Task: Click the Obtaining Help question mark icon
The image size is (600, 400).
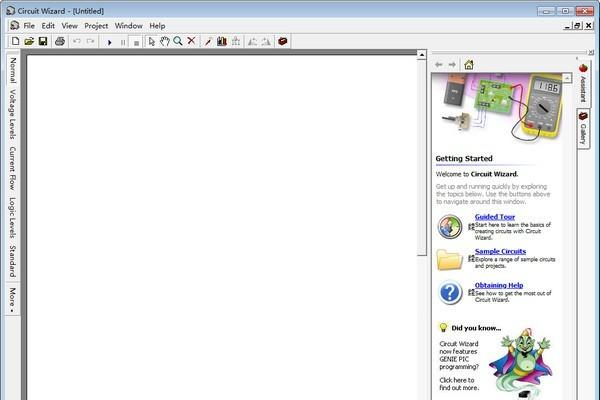Action: [x=450, y=293]
